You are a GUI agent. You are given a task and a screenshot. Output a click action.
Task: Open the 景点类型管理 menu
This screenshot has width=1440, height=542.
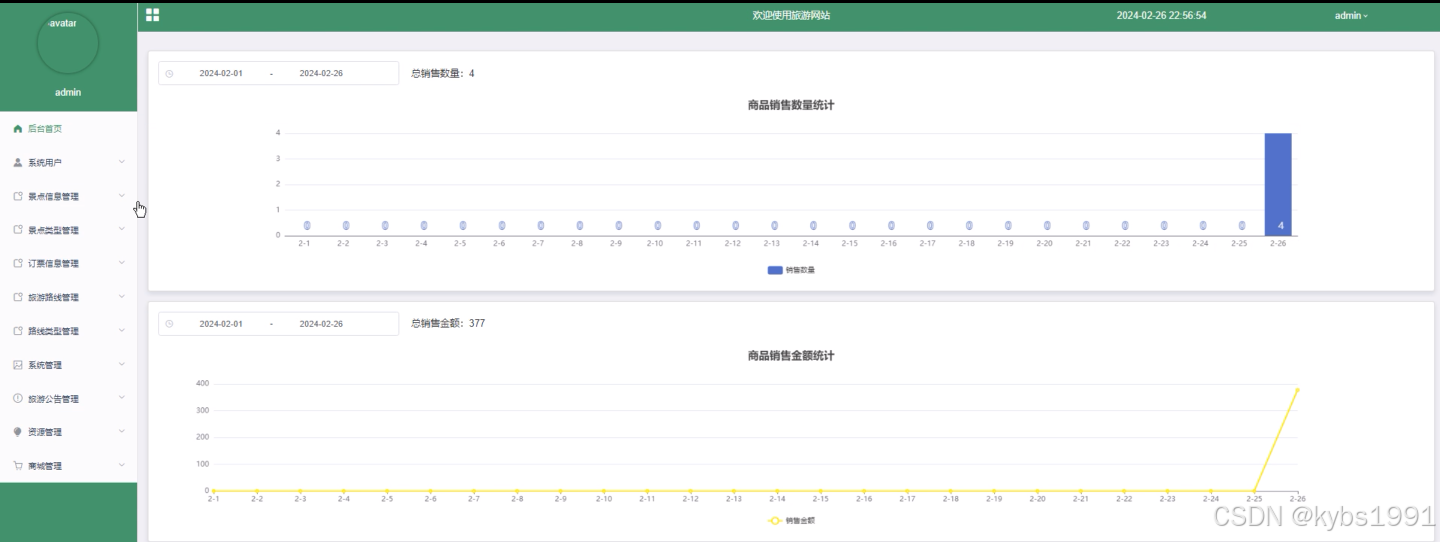(x=68, y=230)
